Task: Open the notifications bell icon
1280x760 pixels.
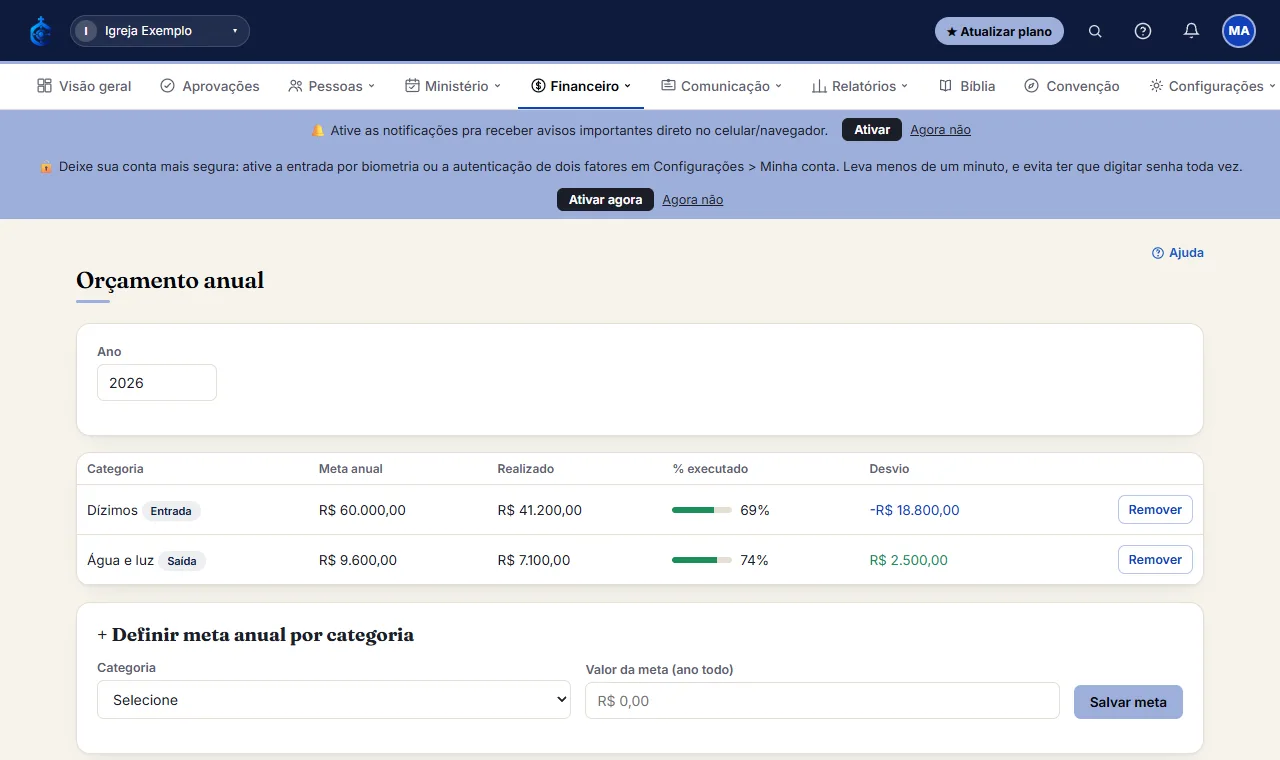Action: (x=1191, y=31)
